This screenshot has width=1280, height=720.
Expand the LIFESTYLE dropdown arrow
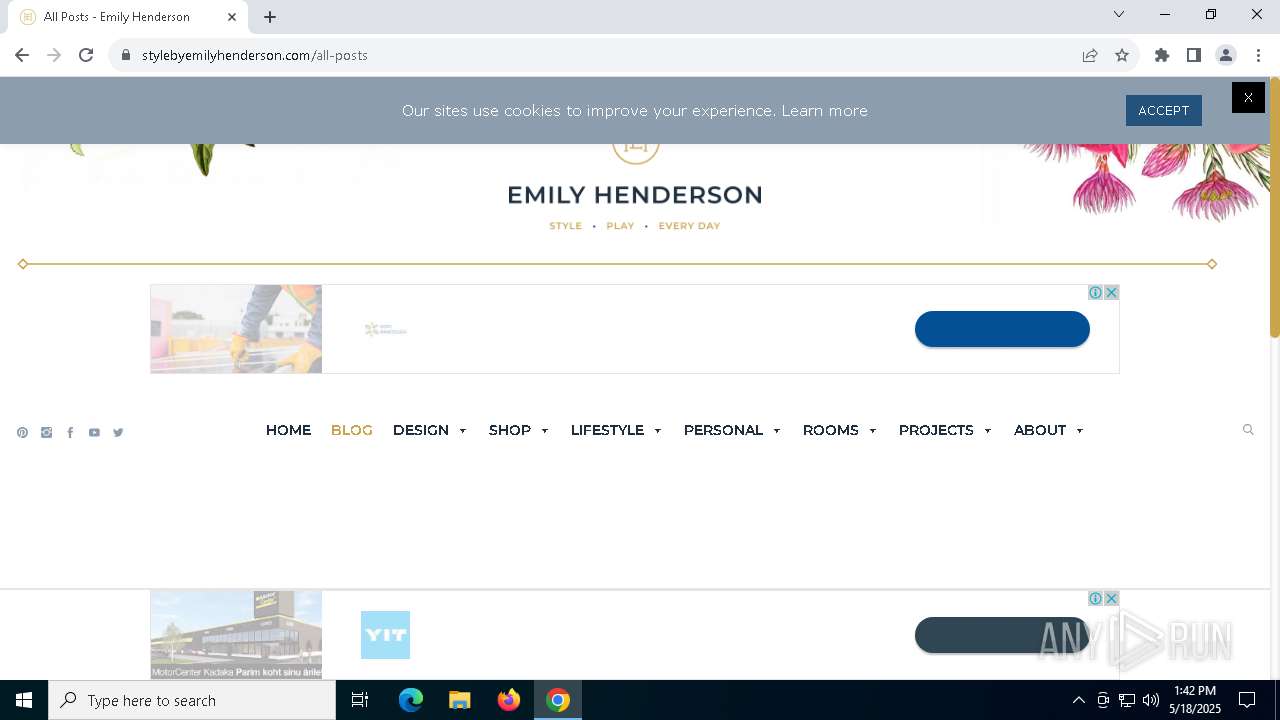tap(658, 431)
